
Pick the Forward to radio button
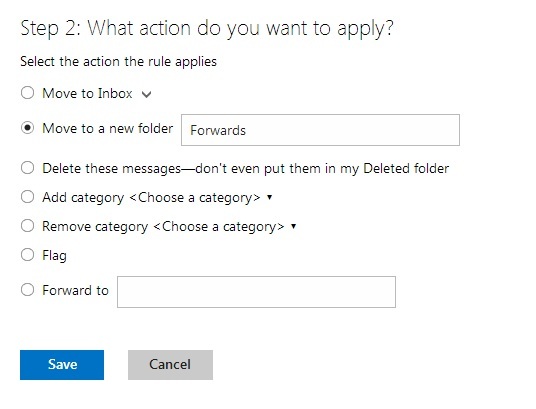click(27, 290)
